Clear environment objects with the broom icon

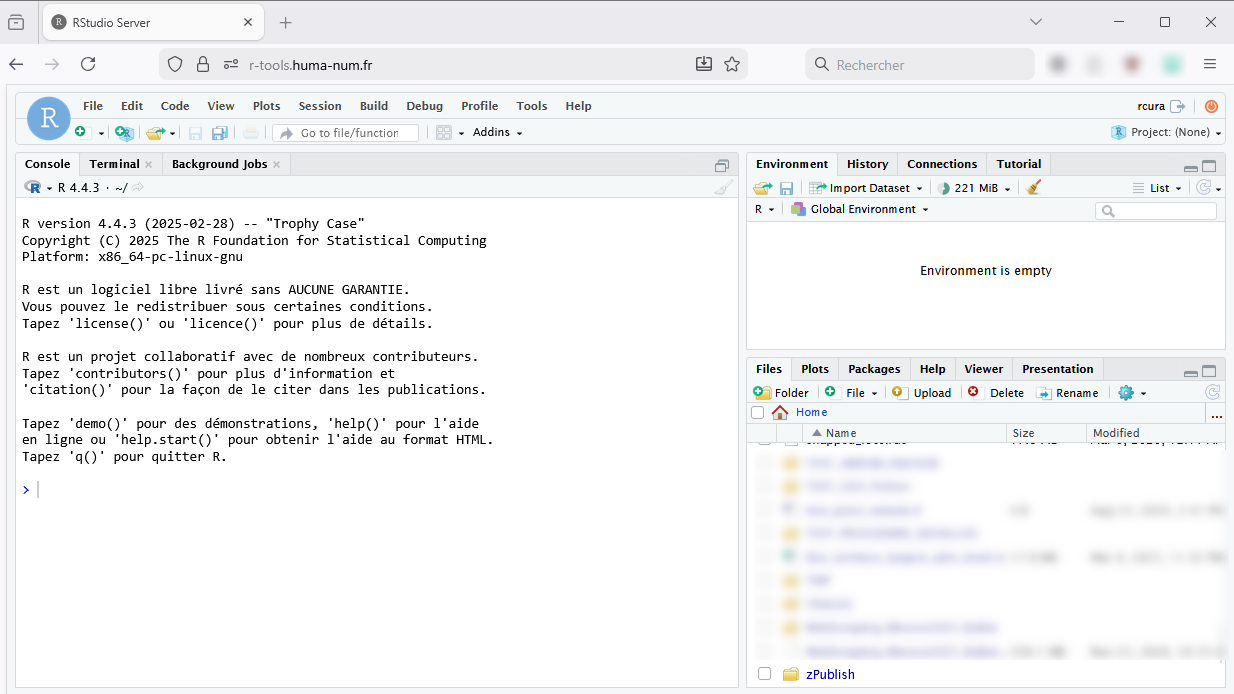click(1034, 188)
